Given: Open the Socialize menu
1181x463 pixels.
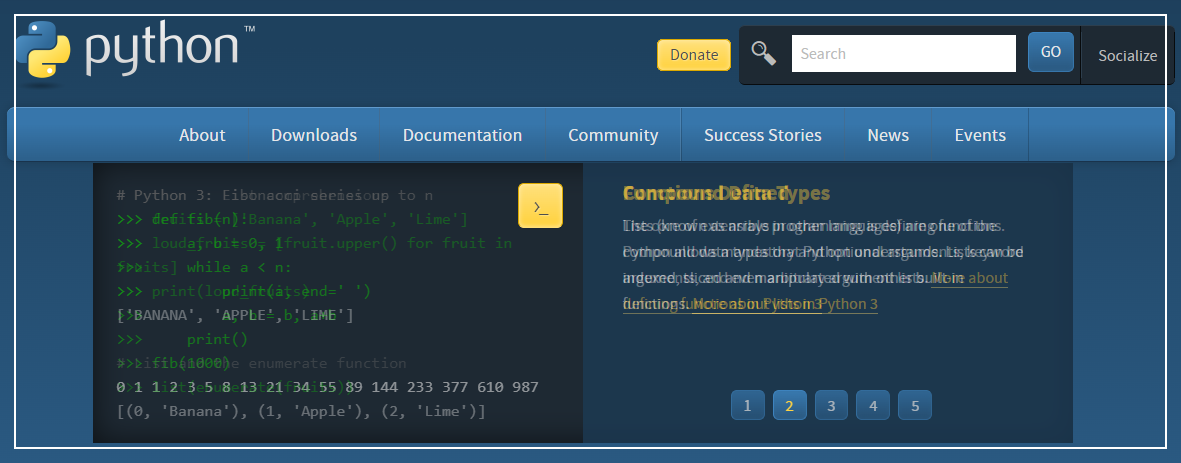Looking at the screenshot, I should [x=1127, y=55].
